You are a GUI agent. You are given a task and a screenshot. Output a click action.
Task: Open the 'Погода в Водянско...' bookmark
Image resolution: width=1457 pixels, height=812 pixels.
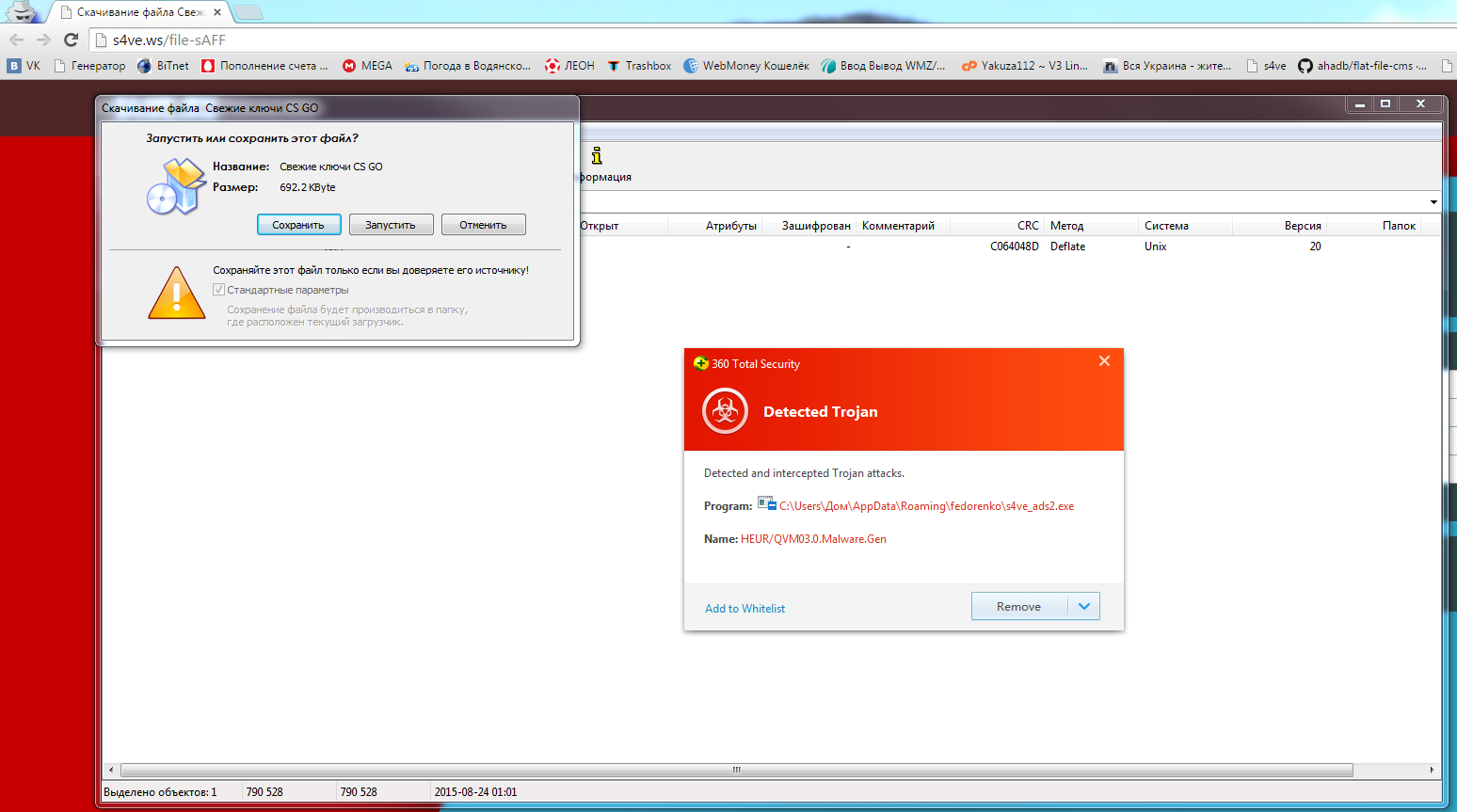[468, 66]
